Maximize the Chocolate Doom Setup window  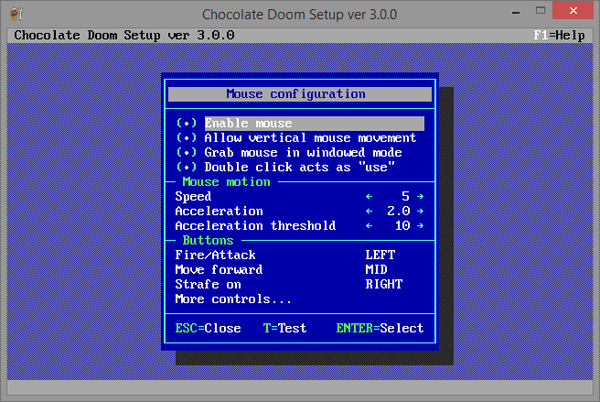tap(540, 11)
